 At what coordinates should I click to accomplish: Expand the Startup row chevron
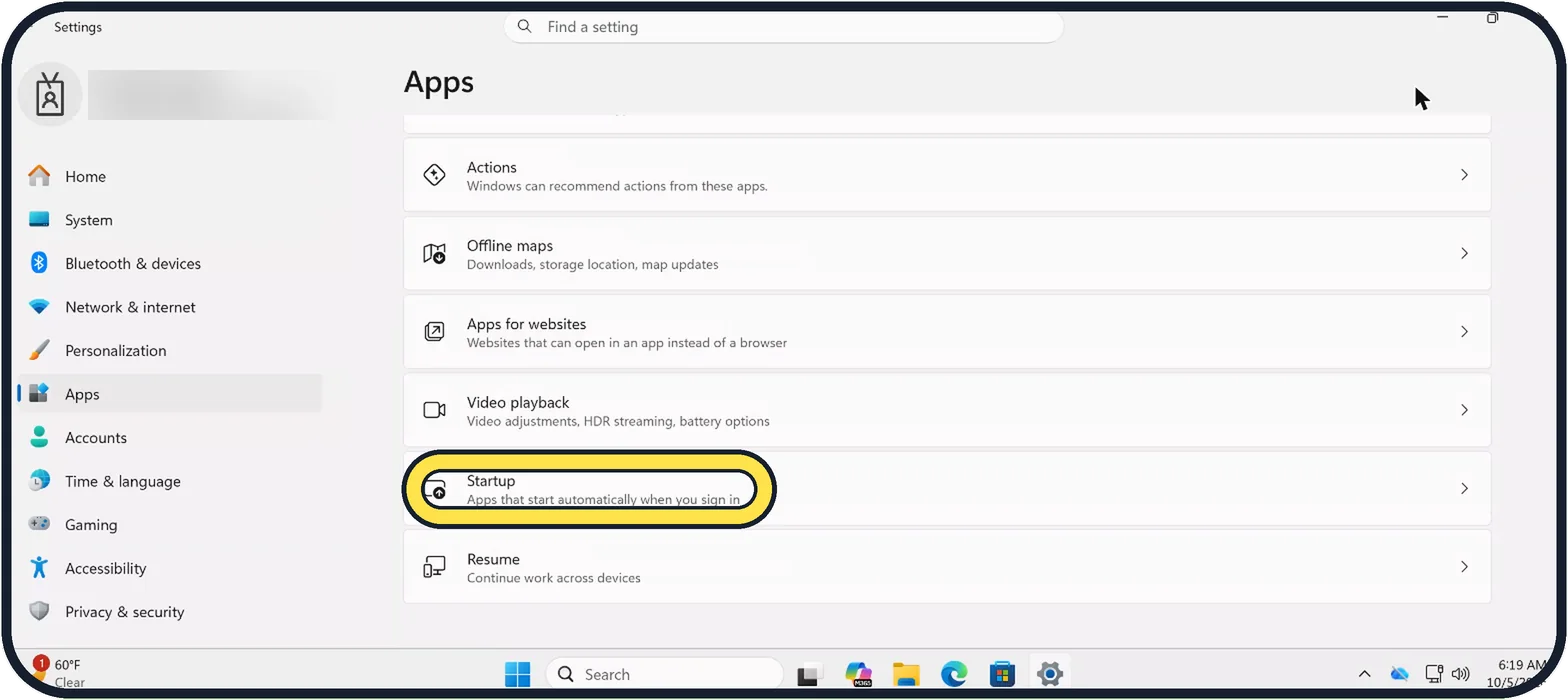pyautogui.click(x=1464, y=488)
